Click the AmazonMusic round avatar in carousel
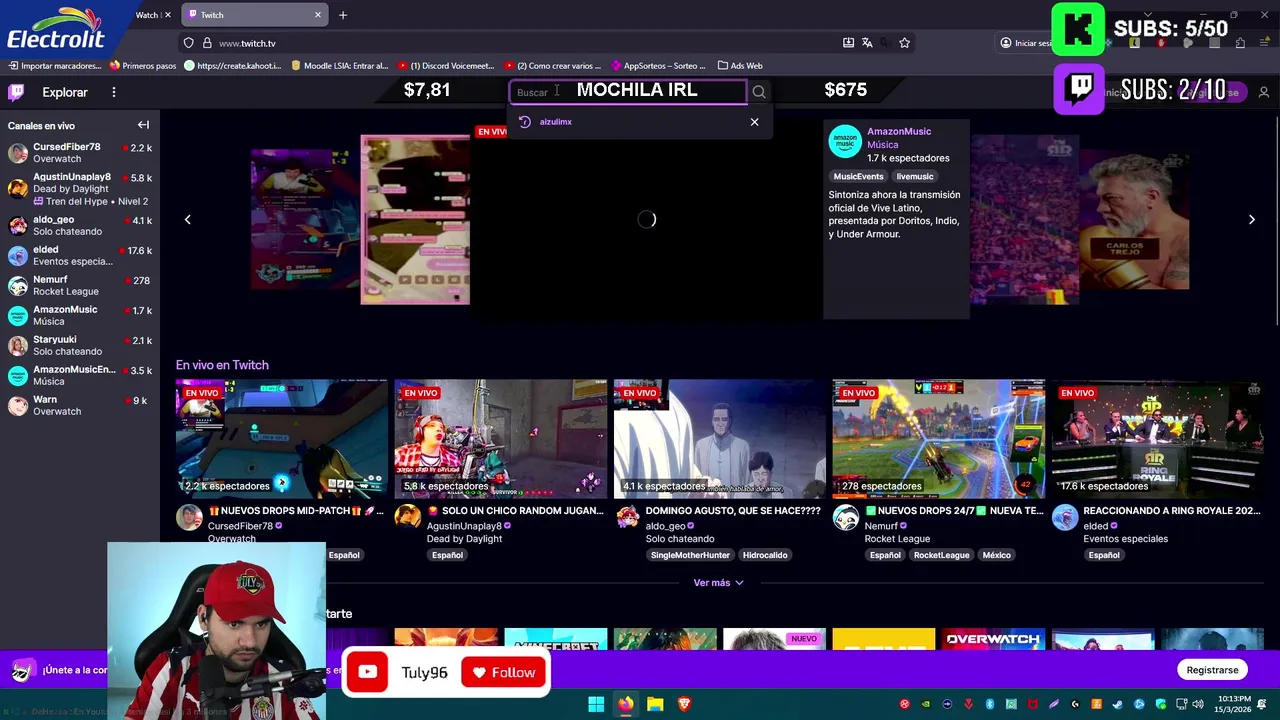The width and height of the screenshot is (1280, 720). pos(845,142)
